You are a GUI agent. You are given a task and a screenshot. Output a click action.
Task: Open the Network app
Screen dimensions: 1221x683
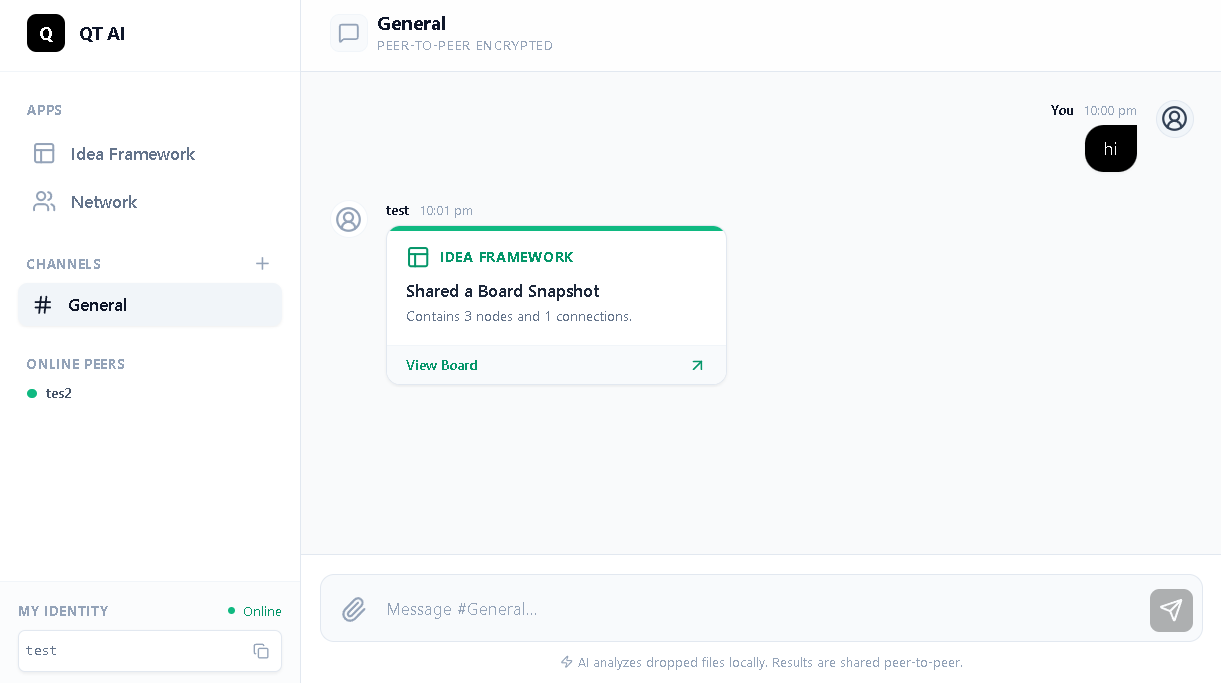103,202
